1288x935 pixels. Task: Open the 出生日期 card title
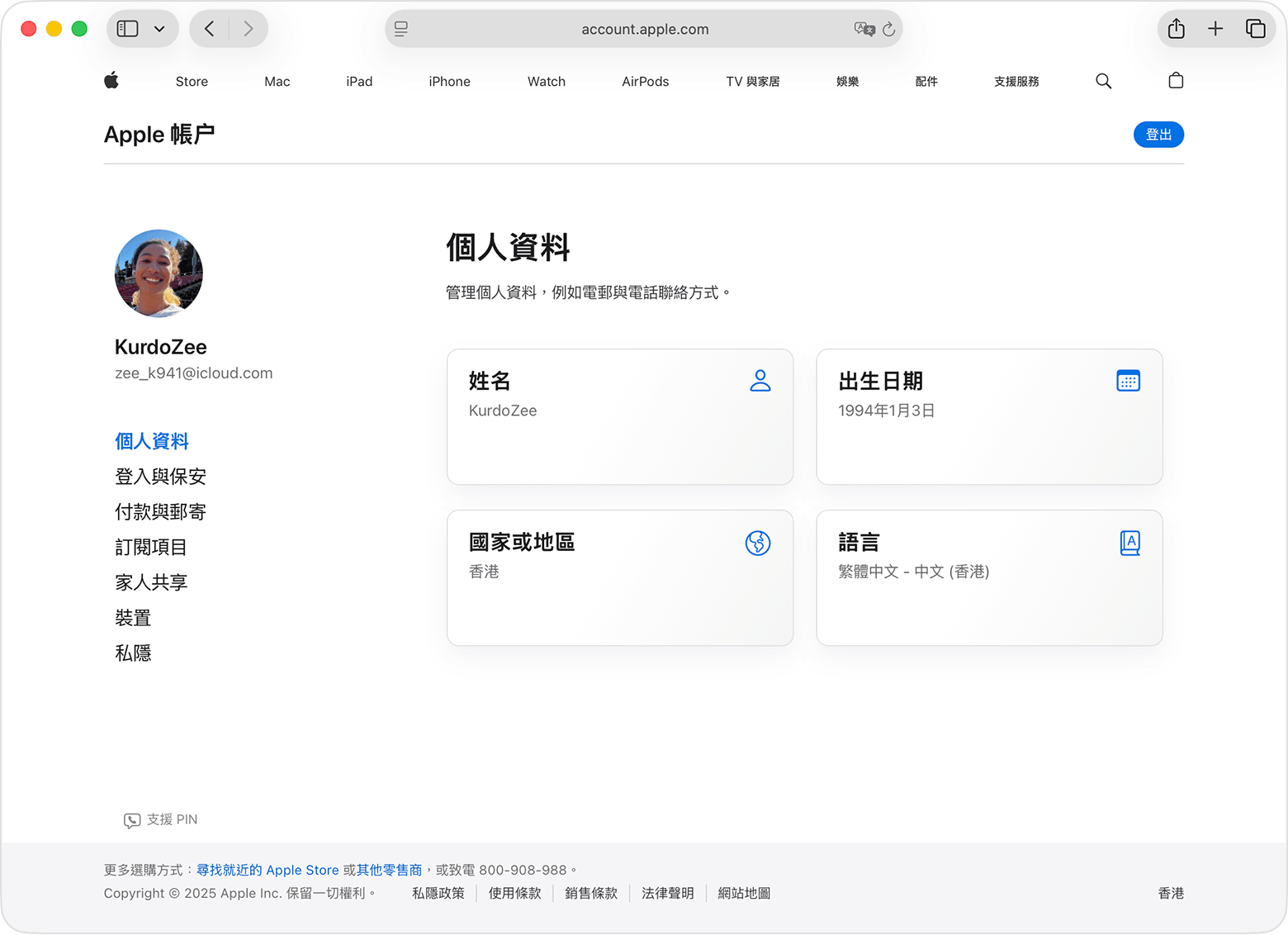click(880, 381)
